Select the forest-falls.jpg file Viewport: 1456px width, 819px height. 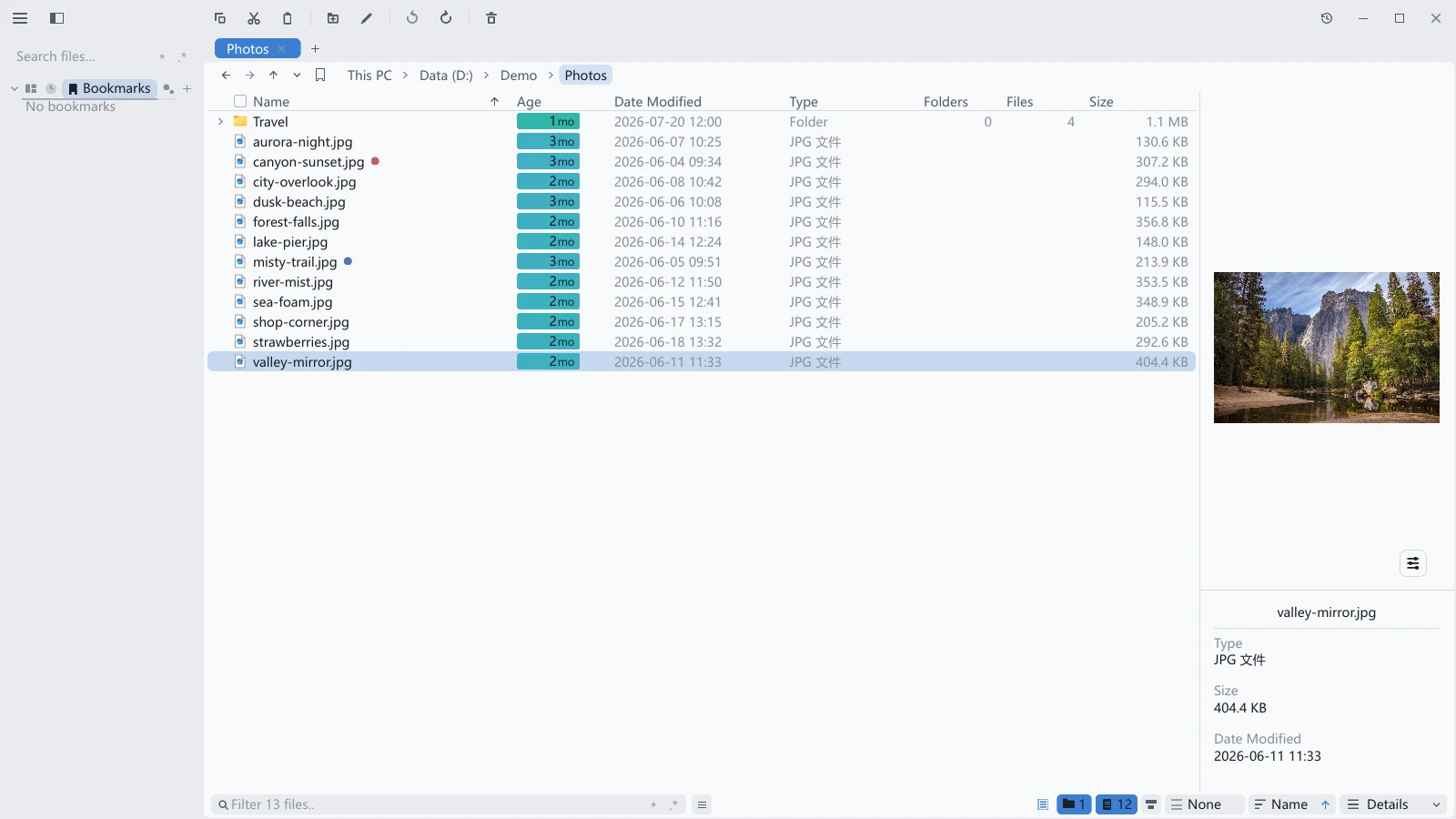pyautogui.click(x=701, y=222)
